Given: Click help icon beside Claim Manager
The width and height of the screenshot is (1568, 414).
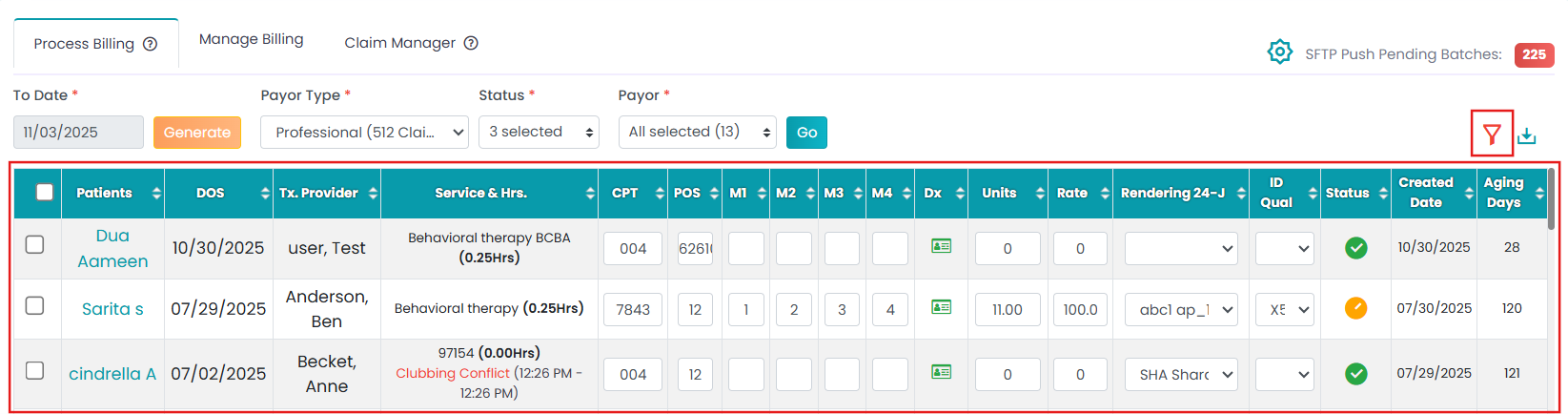Looking at the screenshot, I should point(471,43).
